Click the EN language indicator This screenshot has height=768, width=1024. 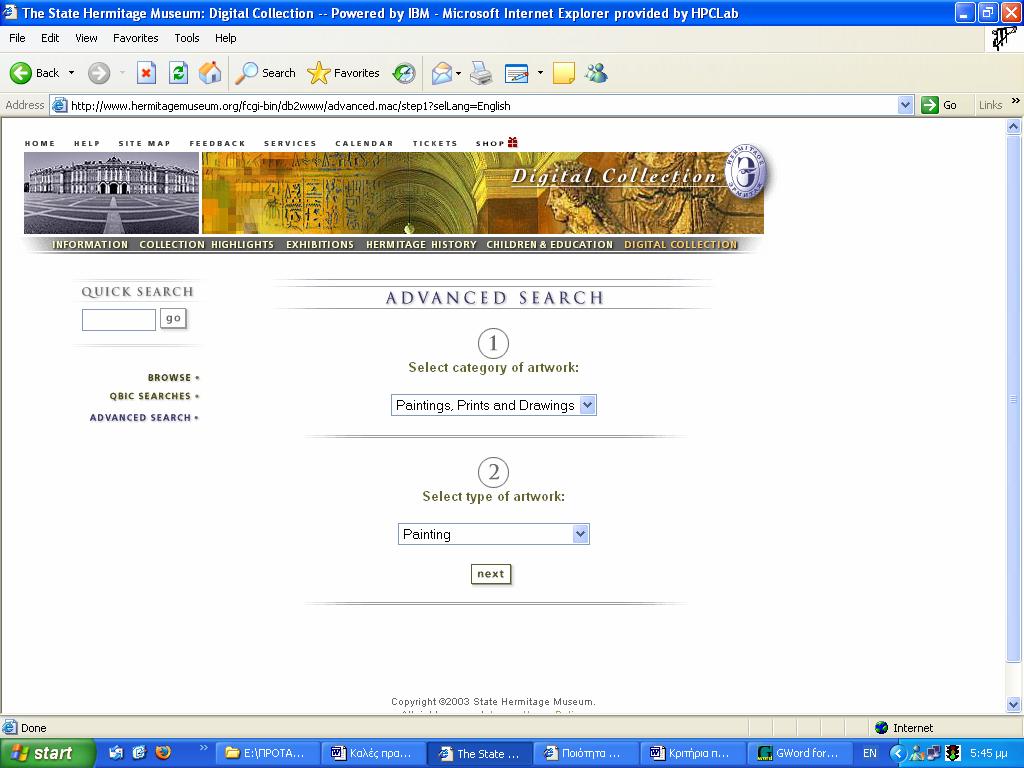[870, 753]
